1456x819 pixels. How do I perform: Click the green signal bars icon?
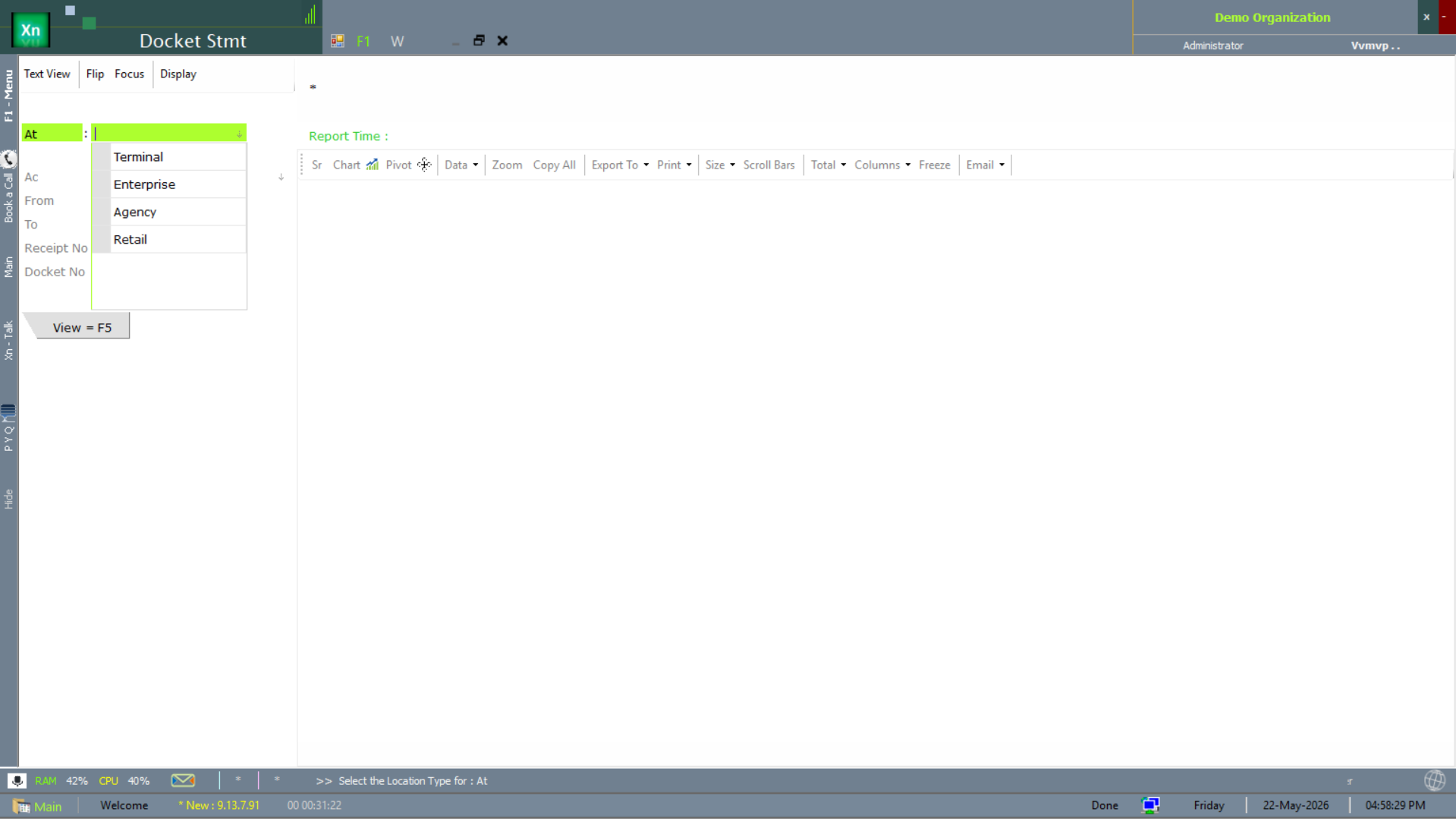click(x=310, y=14)
